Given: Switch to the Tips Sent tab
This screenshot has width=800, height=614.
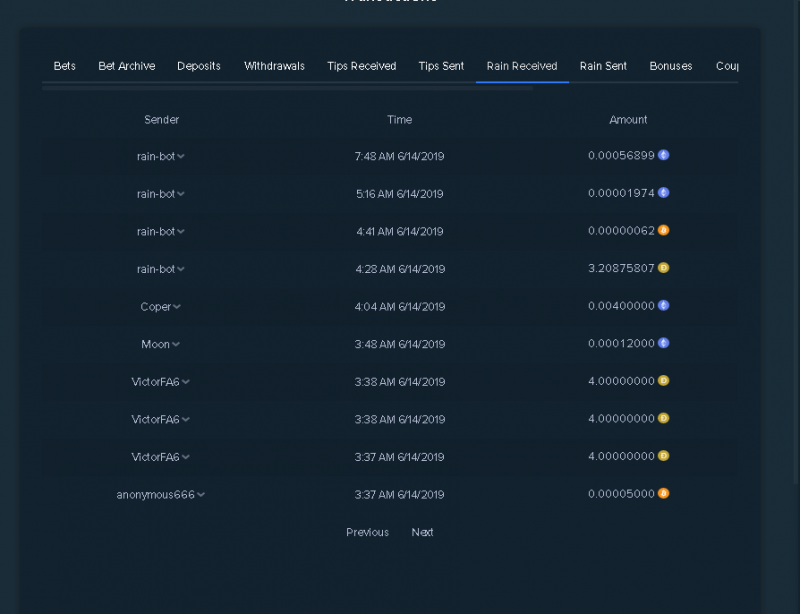Looking at the screenshot, I should coord(441,66).
